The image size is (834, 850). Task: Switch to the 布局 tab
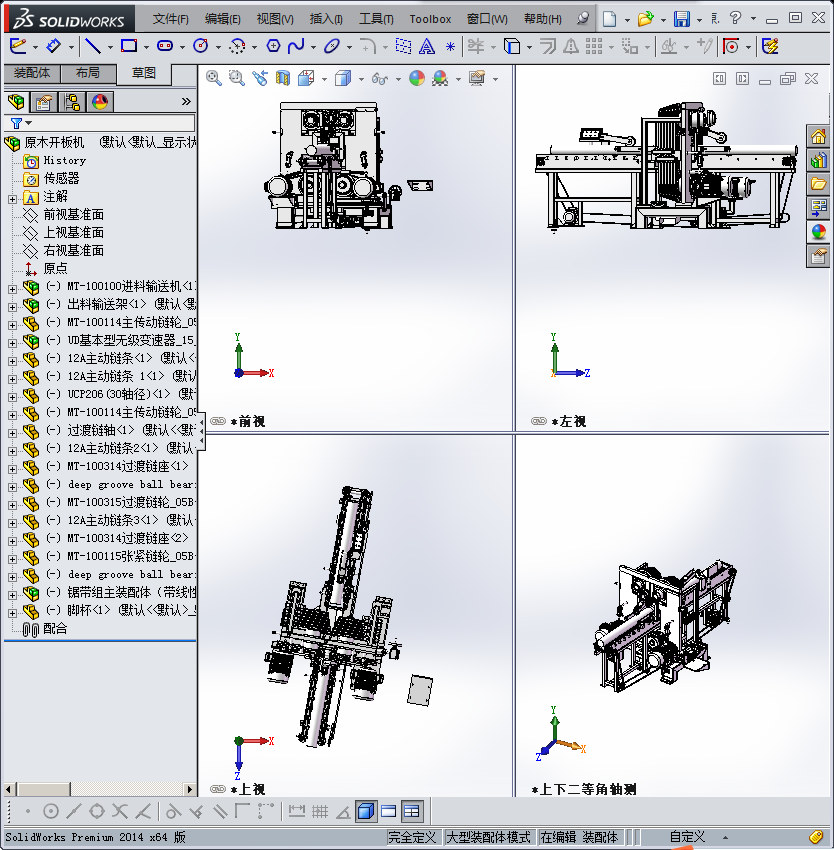87,73
